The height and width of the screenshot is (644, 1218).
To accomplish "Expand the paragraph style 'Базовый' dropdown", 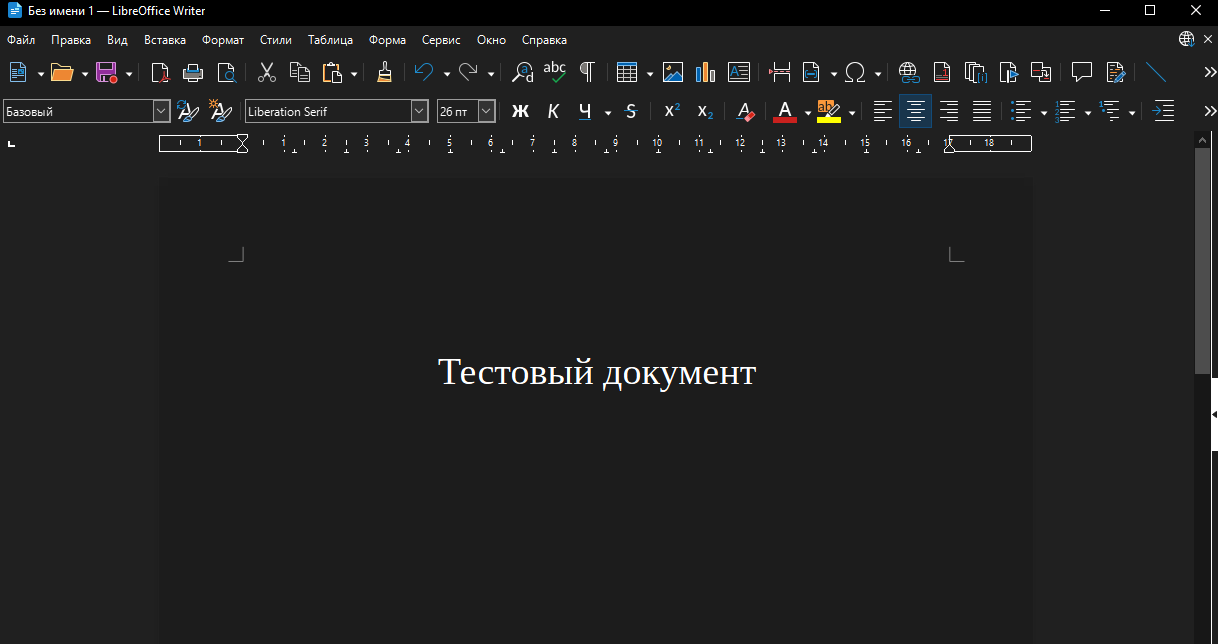I will pyautogui.click(x=161, y=111).
